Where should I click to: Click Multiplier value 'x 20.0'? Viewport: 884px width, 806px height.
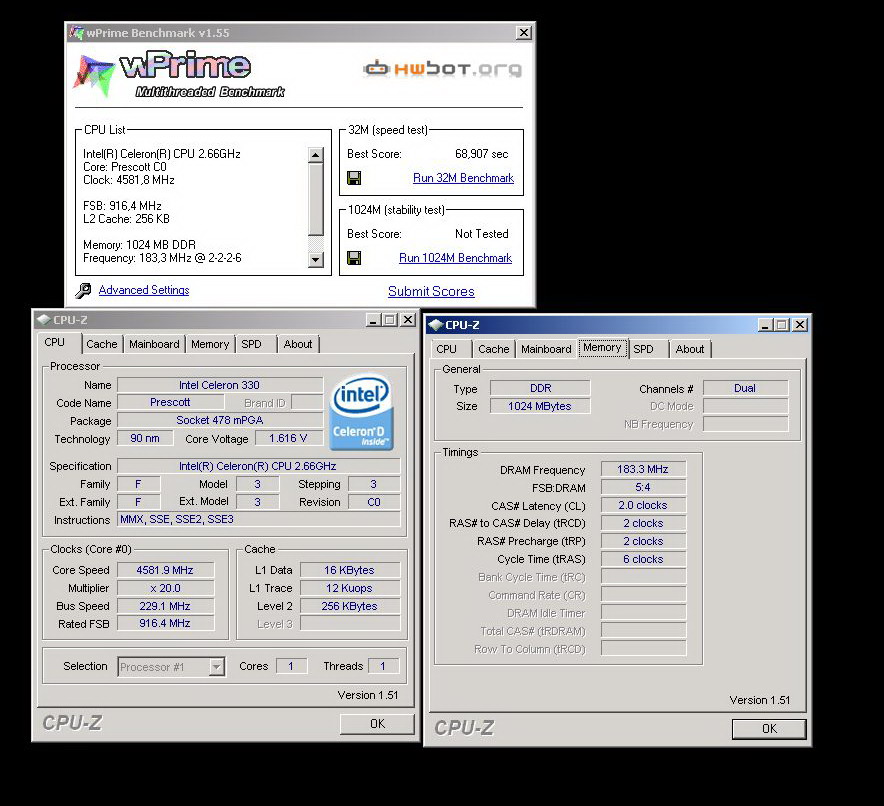click(x=165, y=588)
